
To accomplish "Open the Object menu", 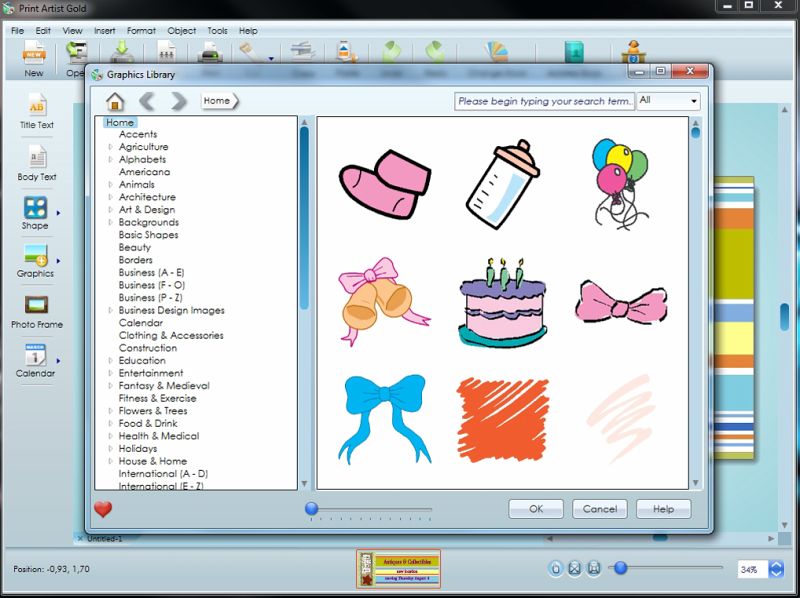I will [182, 31].
